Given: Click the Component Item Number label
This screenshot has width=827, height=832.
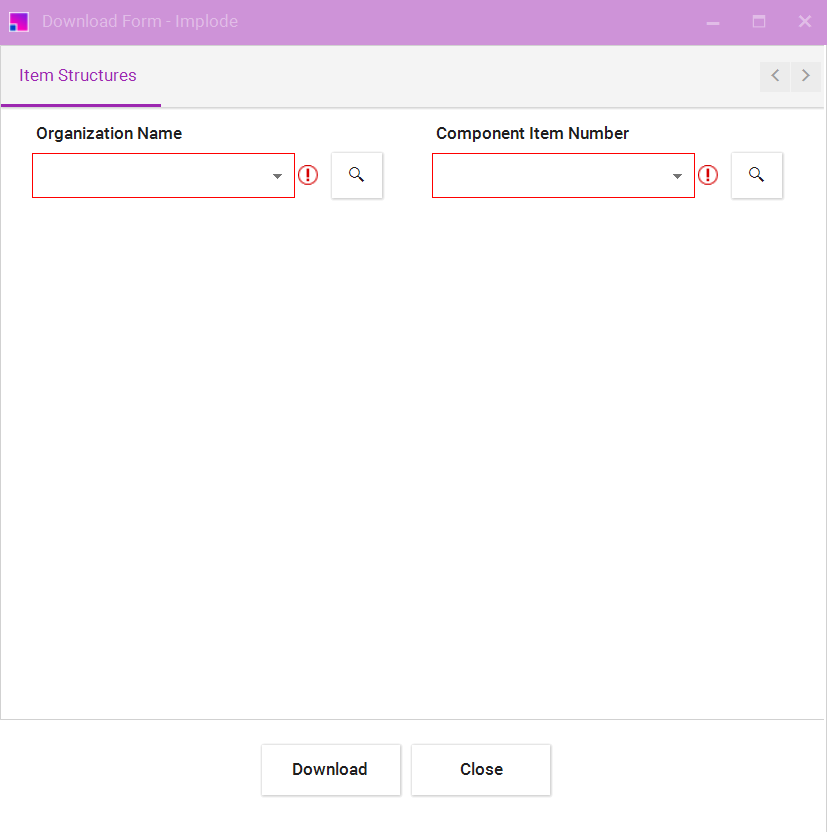Looking at the screenshot, I should 532,133.
